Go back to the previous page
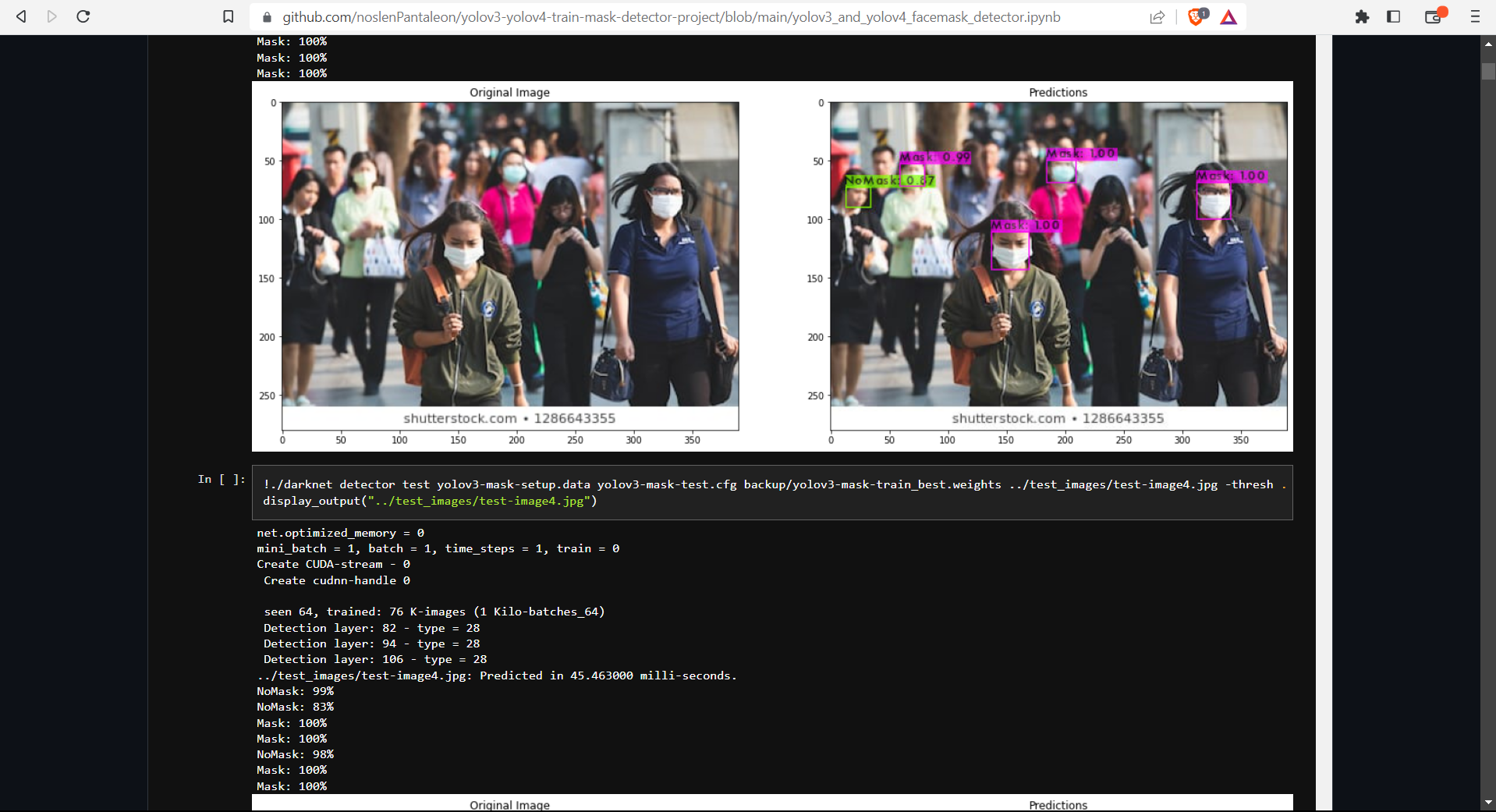The height and width of the screenshot is (812, 1496). [21, 16]
